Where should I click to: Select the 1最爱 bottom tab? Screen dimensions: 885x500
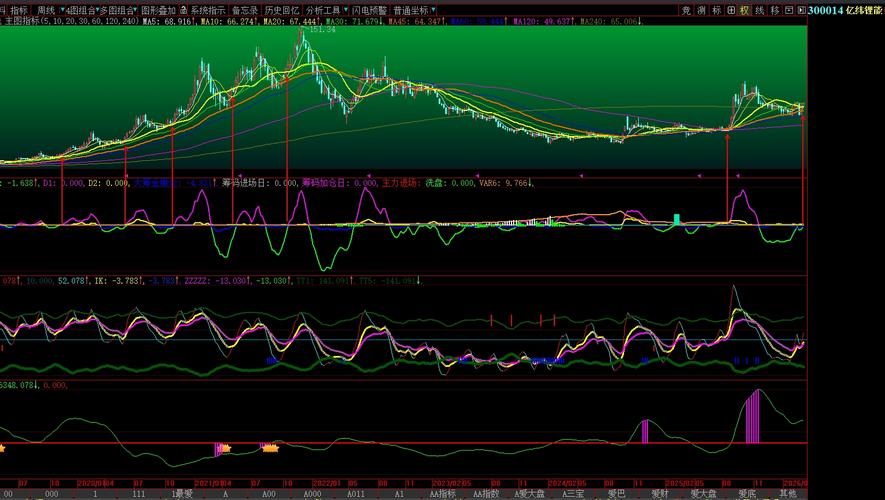point(182,494)
